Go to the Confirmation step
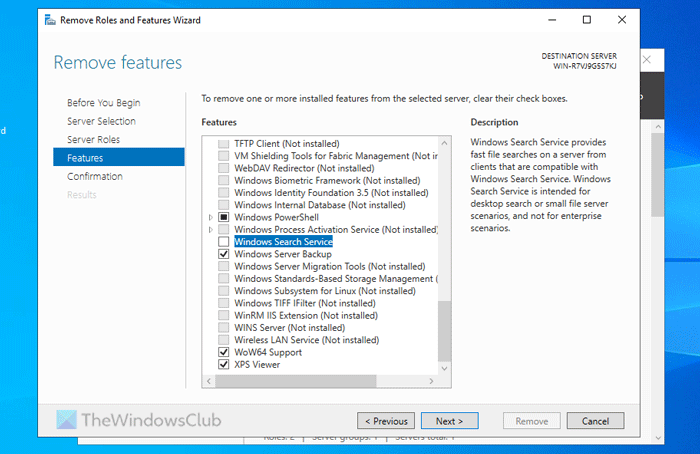Image resolution: width=700 pixels, height=454 pixels. 95,176
